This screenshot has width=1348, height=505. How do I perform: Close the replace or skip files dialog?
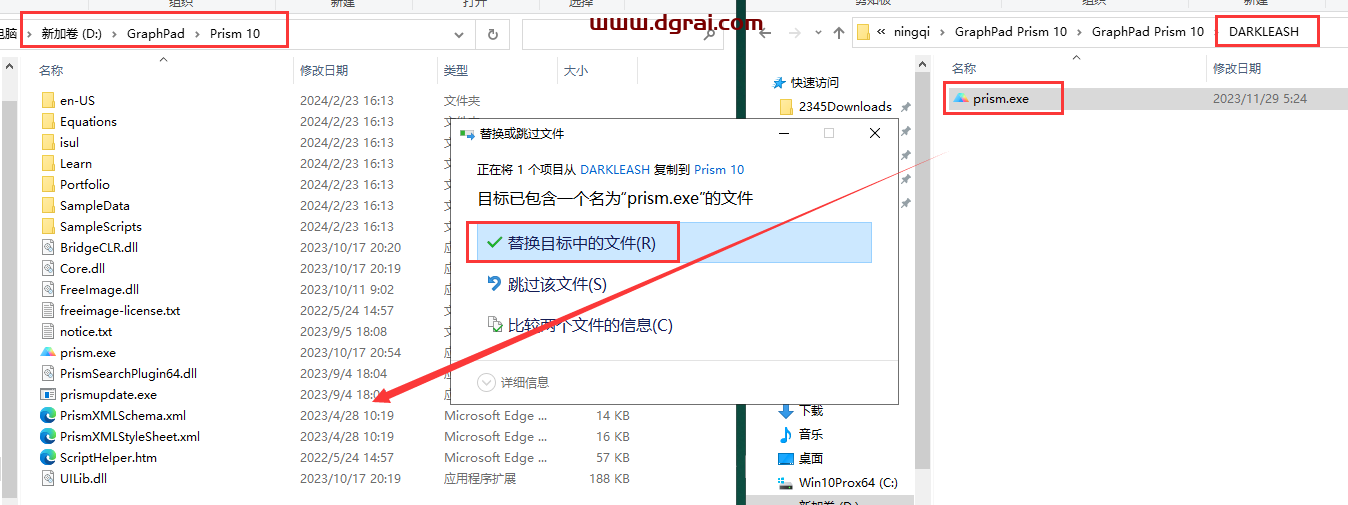[875, 133]
